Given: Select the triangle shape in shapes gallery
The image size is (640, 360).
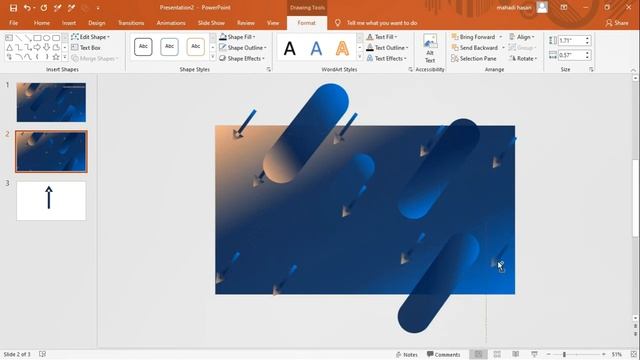Looking at the screenshot, I should click(x=9, y=47).
